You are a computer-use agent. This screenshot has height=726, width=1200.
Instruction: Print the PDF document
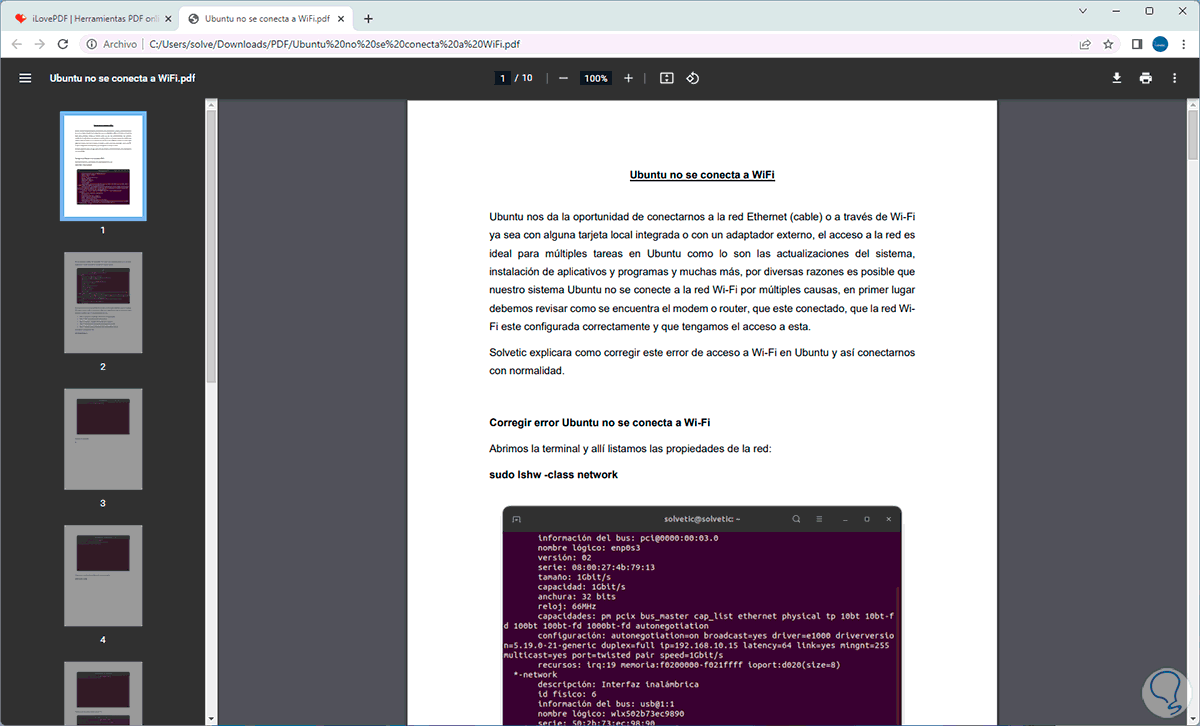1146,78
